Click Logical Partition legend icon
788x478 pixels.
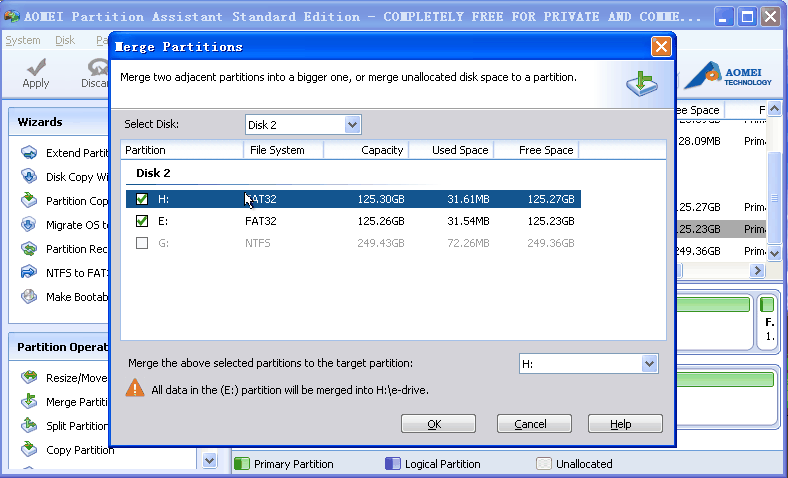tap(392, 463)
